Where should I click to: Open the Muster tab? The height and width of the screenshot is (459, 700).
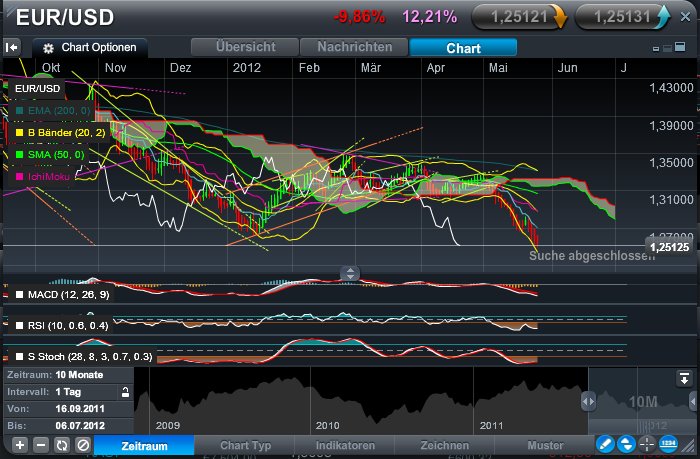[x=545, y=446]
